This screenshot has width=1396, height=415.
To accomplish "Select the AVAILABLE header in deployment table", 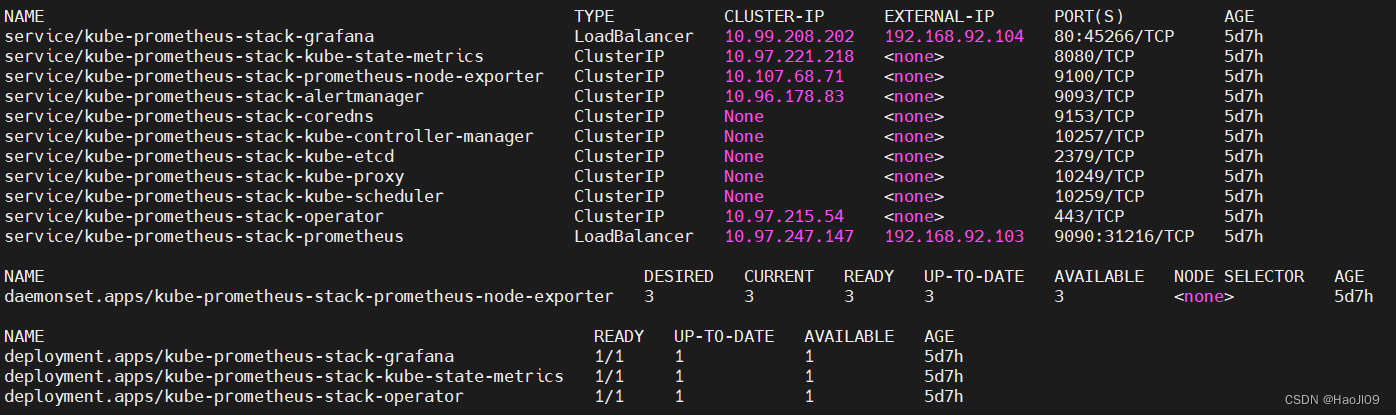I will (x=849, y=336).
